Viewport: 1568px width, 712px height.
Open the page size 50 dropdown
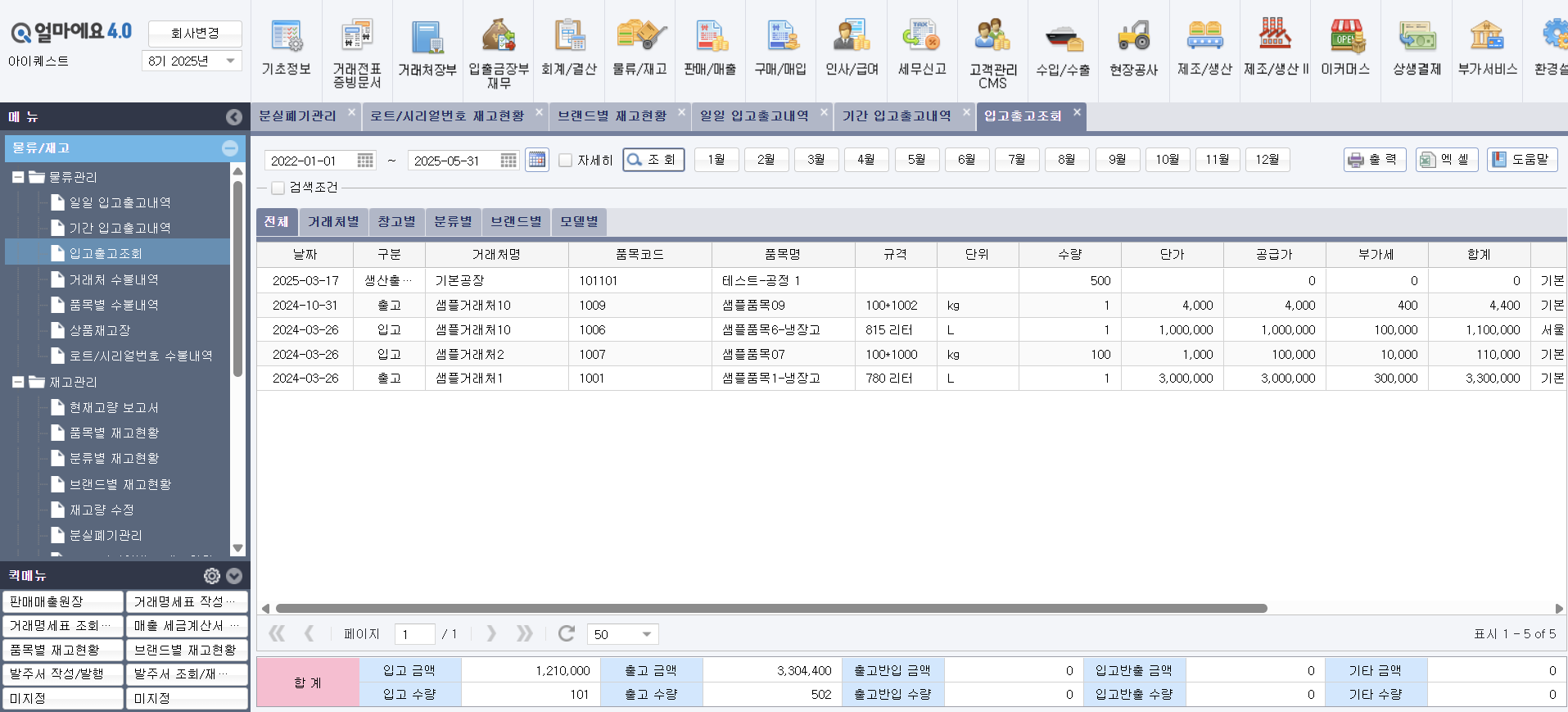(x=623, y=634)
